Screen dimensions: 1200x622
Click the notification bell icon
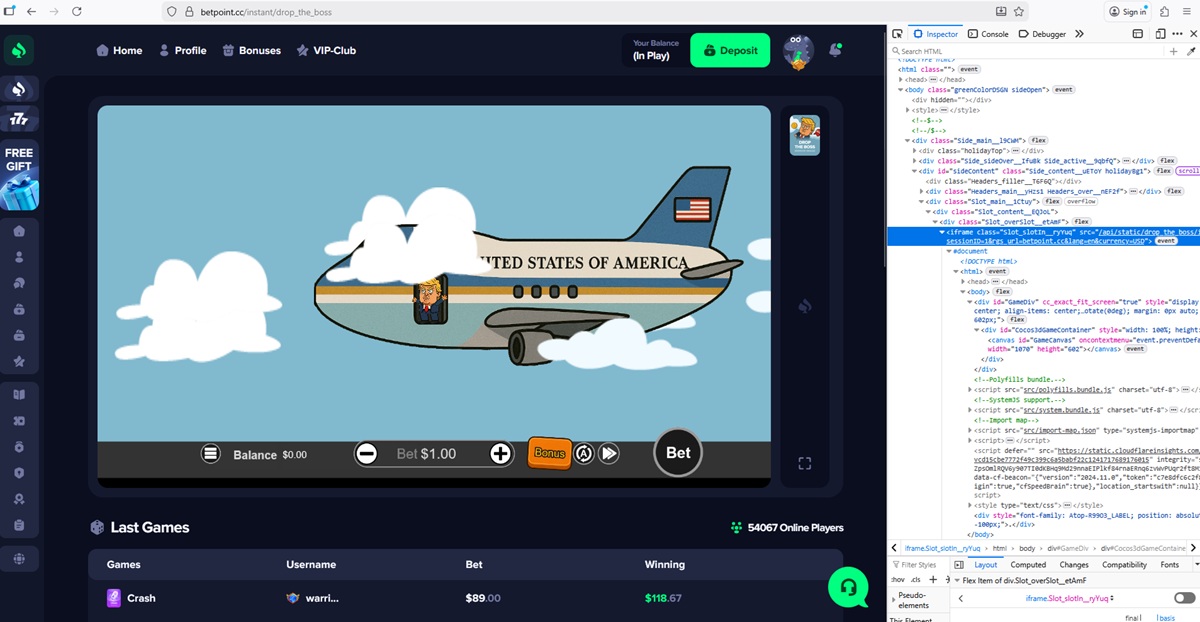[836, 50]
